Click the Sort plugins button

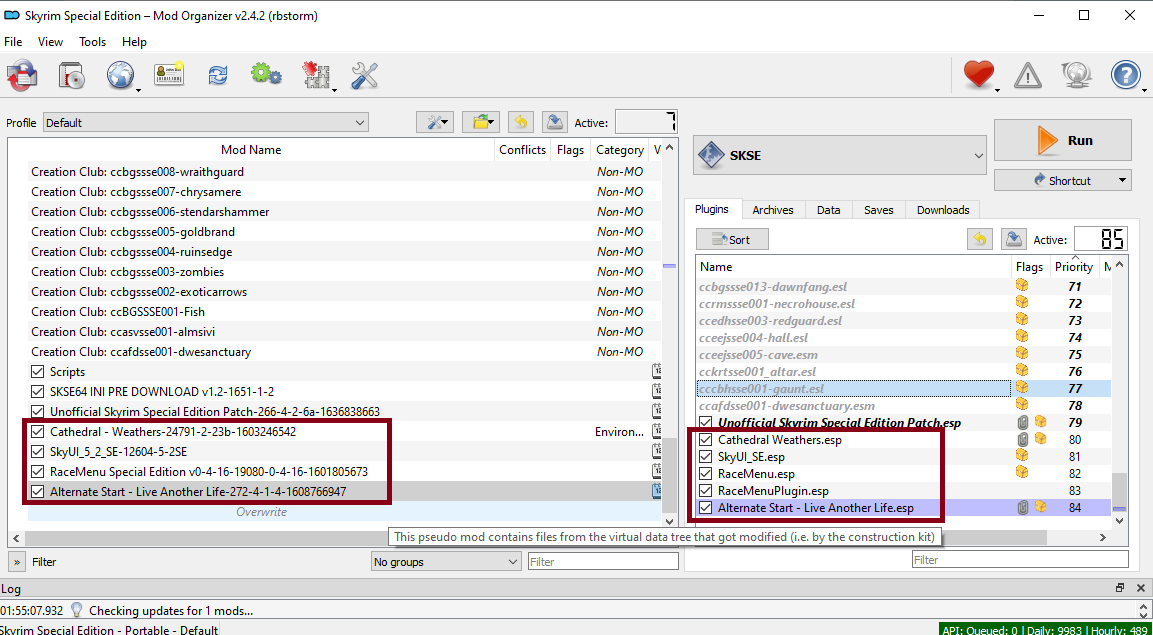(732, 239)
